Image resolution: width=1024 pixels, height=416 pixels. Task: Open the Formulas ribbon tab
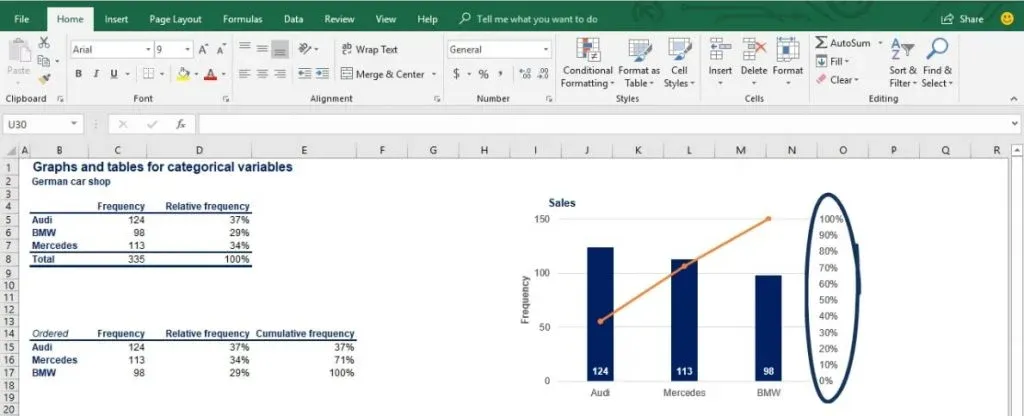pyautogui.click(x=242, y=19)
